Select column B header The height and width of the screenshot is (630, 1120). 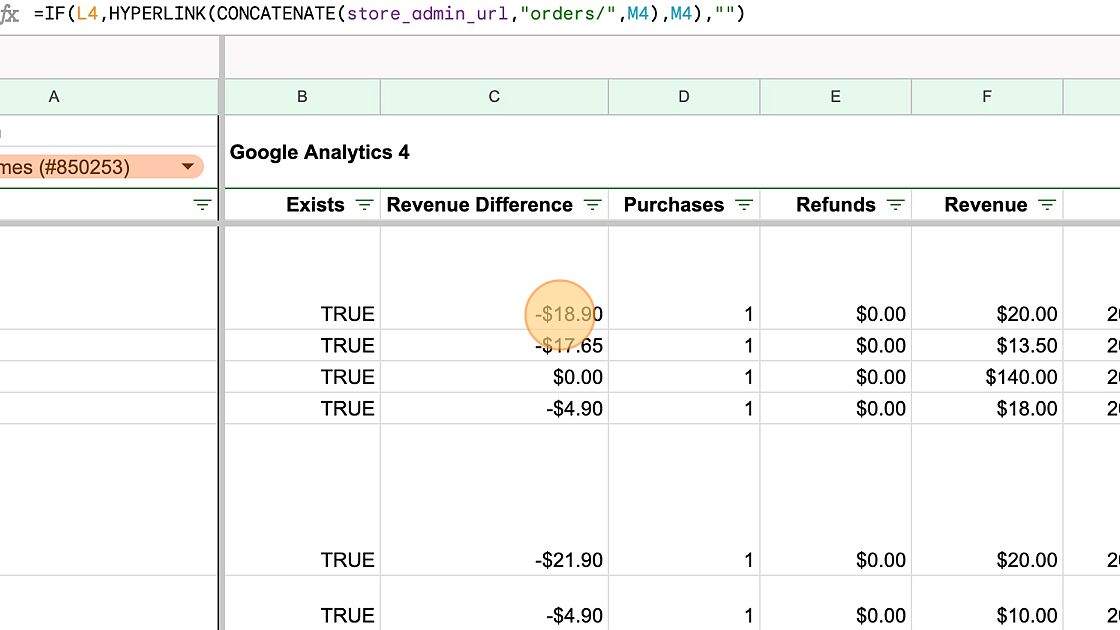coord(302,97)
